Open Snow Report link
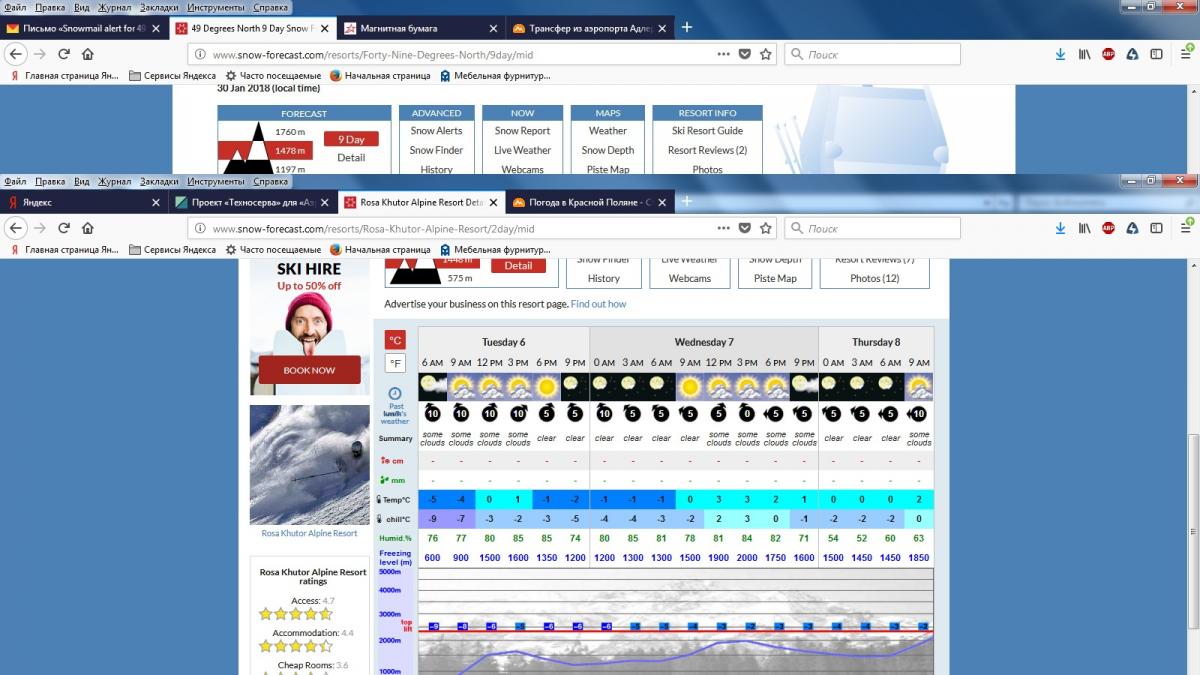Screen dimensions: 1200x675 tap(522, 130)
